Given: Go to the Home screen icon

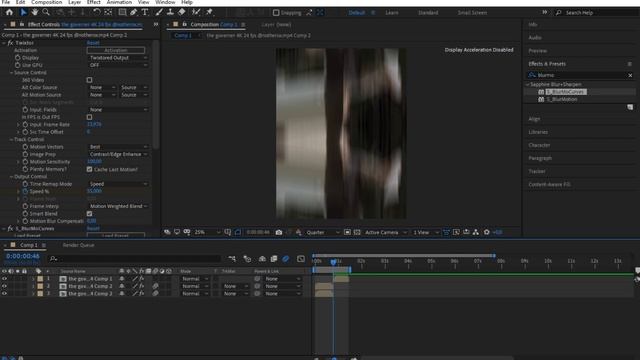Looking at the screenshot, I should tap(9, 12).
